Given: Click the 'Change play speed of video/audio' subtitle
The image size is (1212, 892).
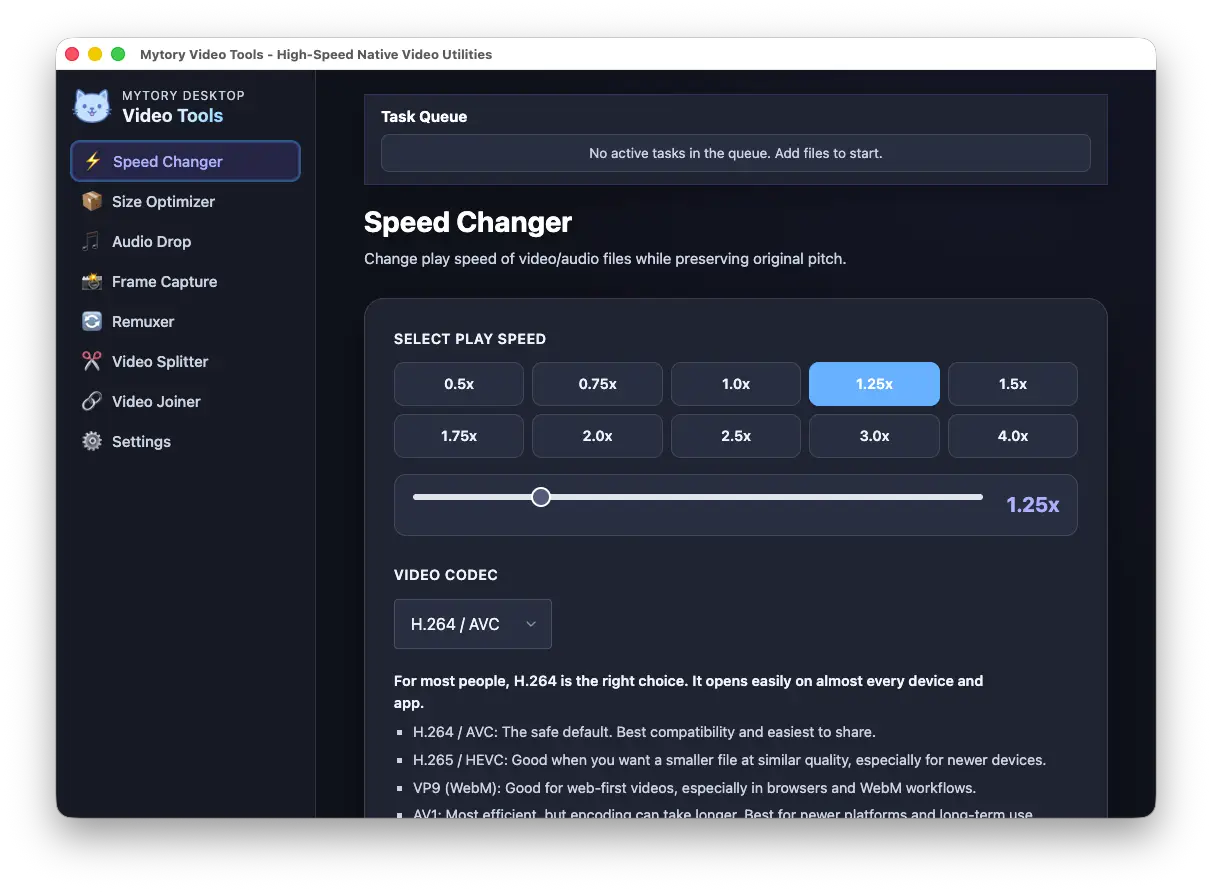Looking at the screenshot, I should pyautogui.click(x=605, y=259).
